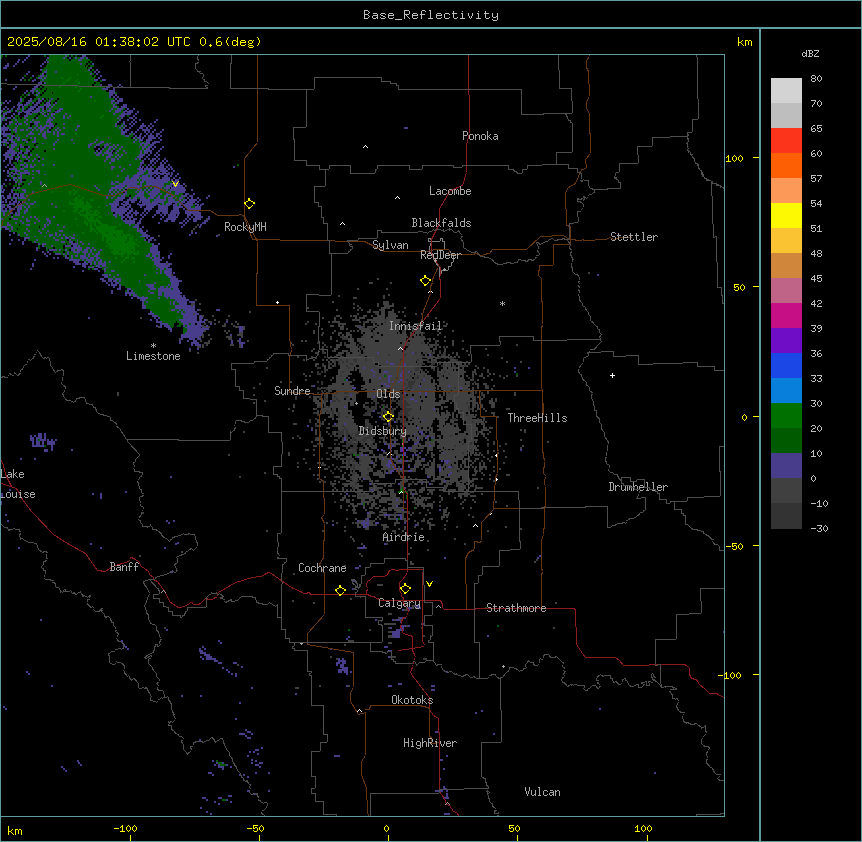Click the asterisk marker above Limestone
This screenshot has width=862, height=842.
pos(153,346)
